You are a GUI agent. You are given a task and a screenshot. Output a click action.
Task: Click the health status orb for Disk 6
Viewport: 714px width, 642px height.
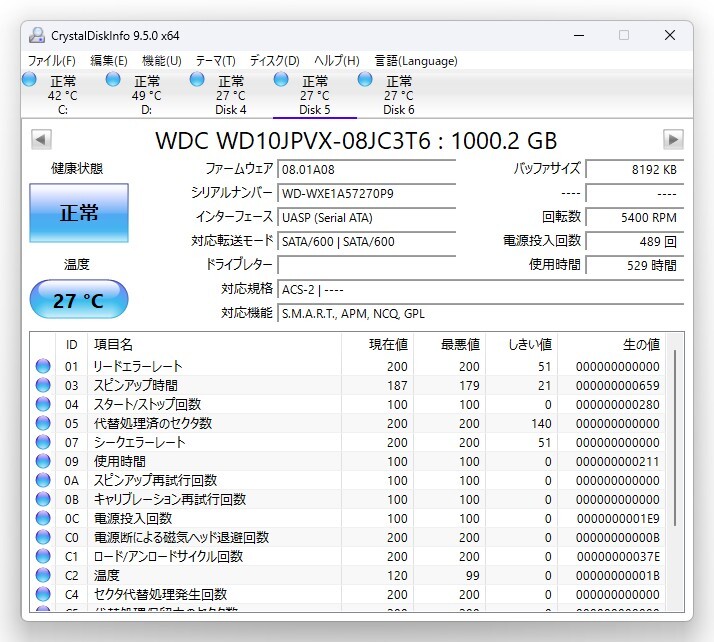365,79
